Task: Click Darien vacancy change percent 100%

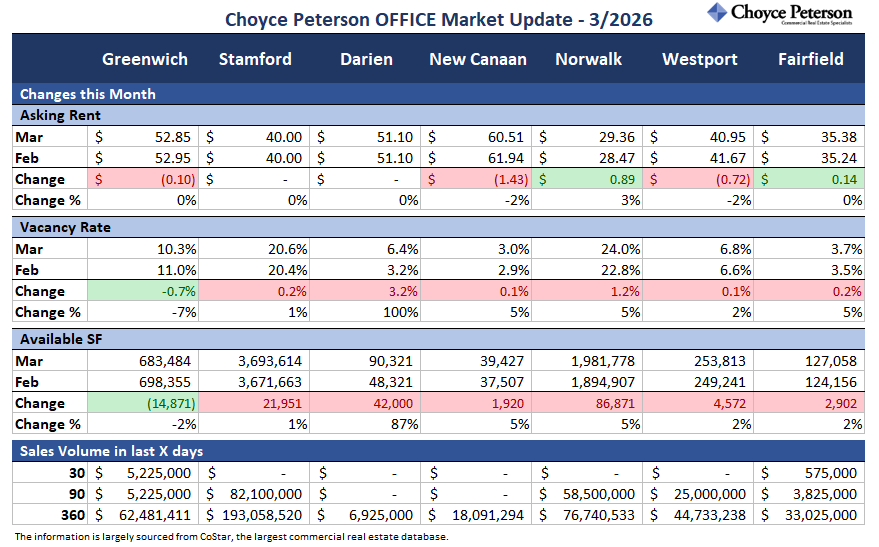Action: coord(365,312)
